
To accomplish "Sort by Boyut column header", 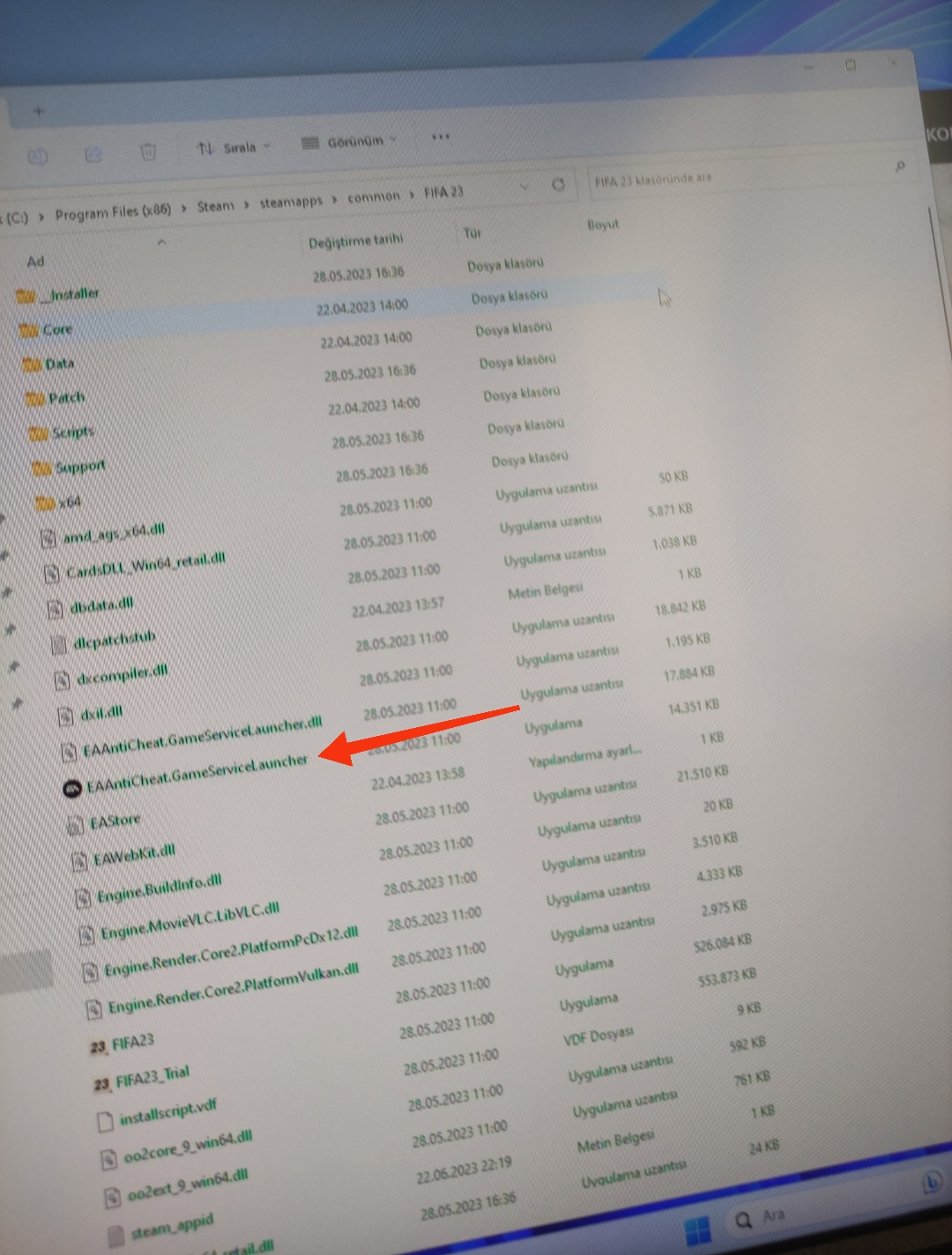I will [x=603, y=225].
